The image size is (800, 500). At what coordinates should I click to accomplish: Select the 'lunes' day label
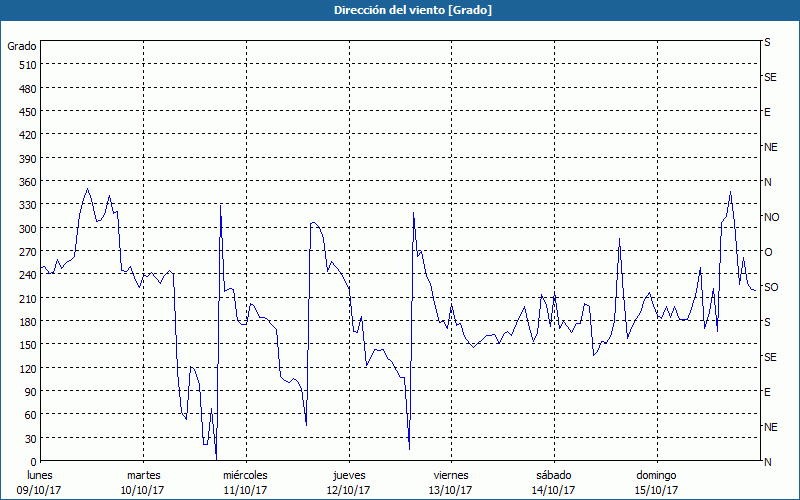pyautogui.click(x=40, y=475)
